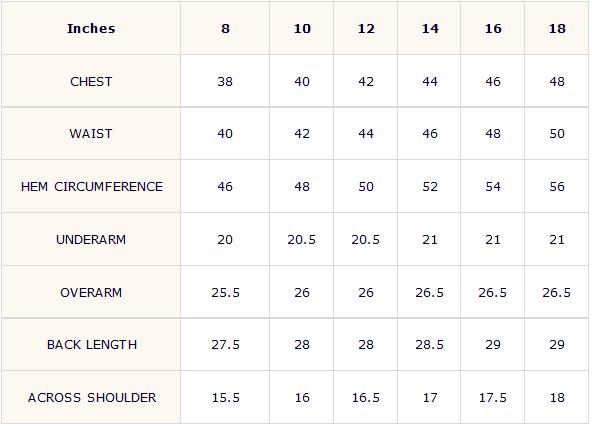Screen dimensions: 592x427
Task: Click the ACROSS SHOULDER row label
Action: coord(92,398)
